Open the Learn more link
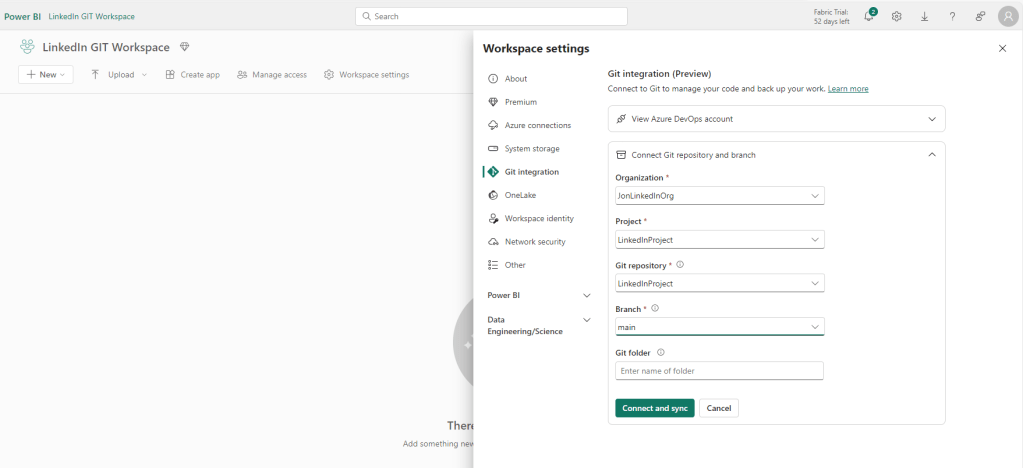The height and width of the screenshot is (468, 1023). tap(848, 89)
